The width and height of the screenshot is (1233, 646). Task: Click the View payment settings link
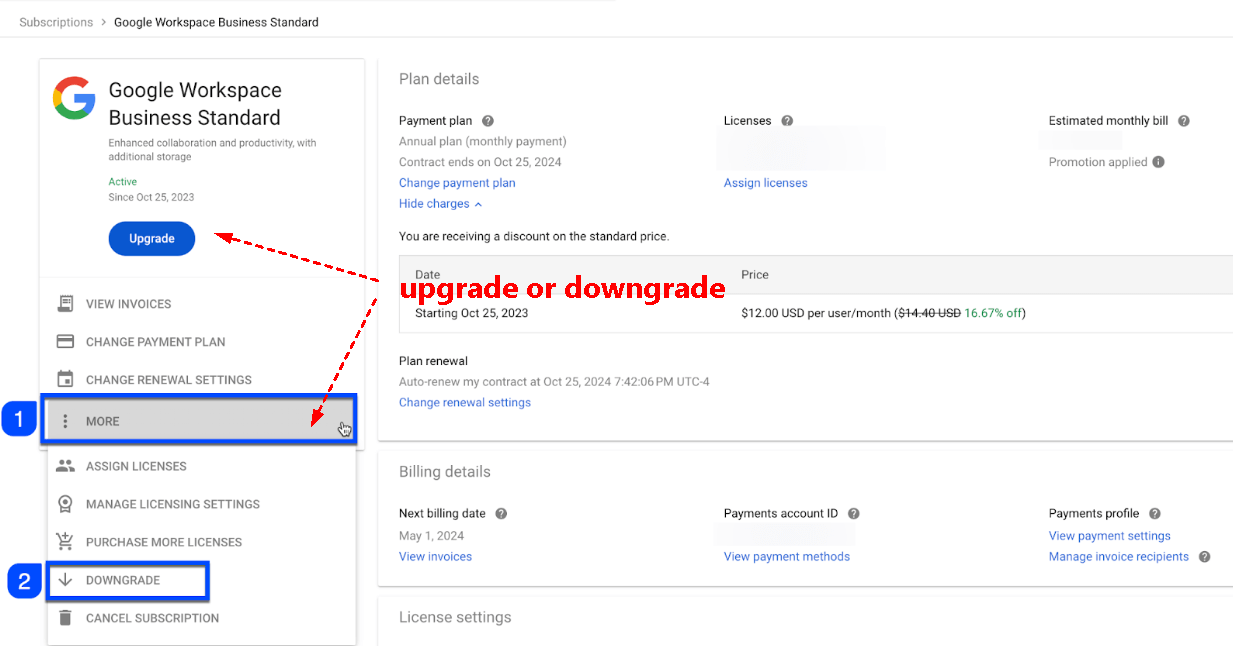[x=1110, y=536]
